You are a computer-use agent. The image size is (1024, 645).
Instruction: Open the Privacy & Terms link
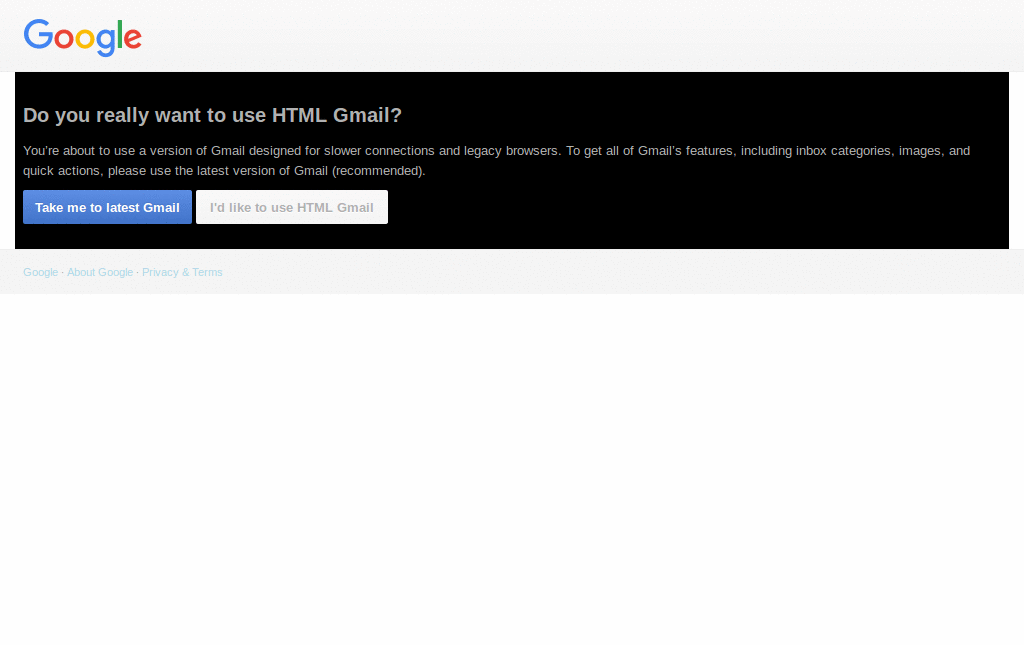tap(182, 272)
